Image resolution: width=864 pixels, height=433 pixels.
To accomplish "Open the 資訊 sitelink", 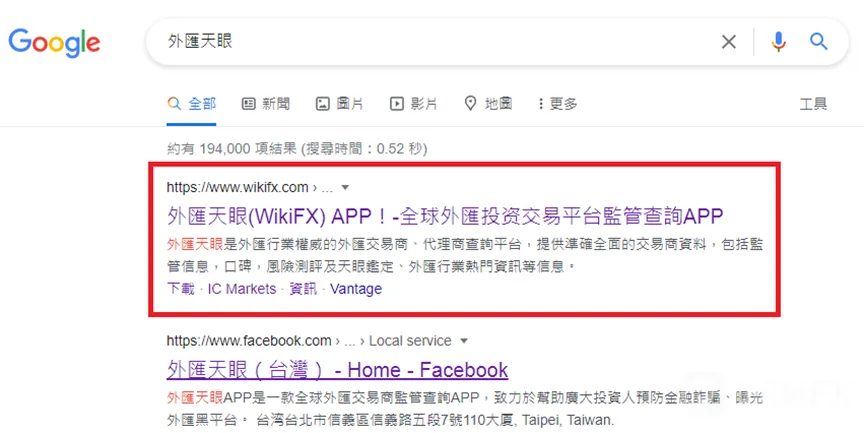I will point(303,289).
